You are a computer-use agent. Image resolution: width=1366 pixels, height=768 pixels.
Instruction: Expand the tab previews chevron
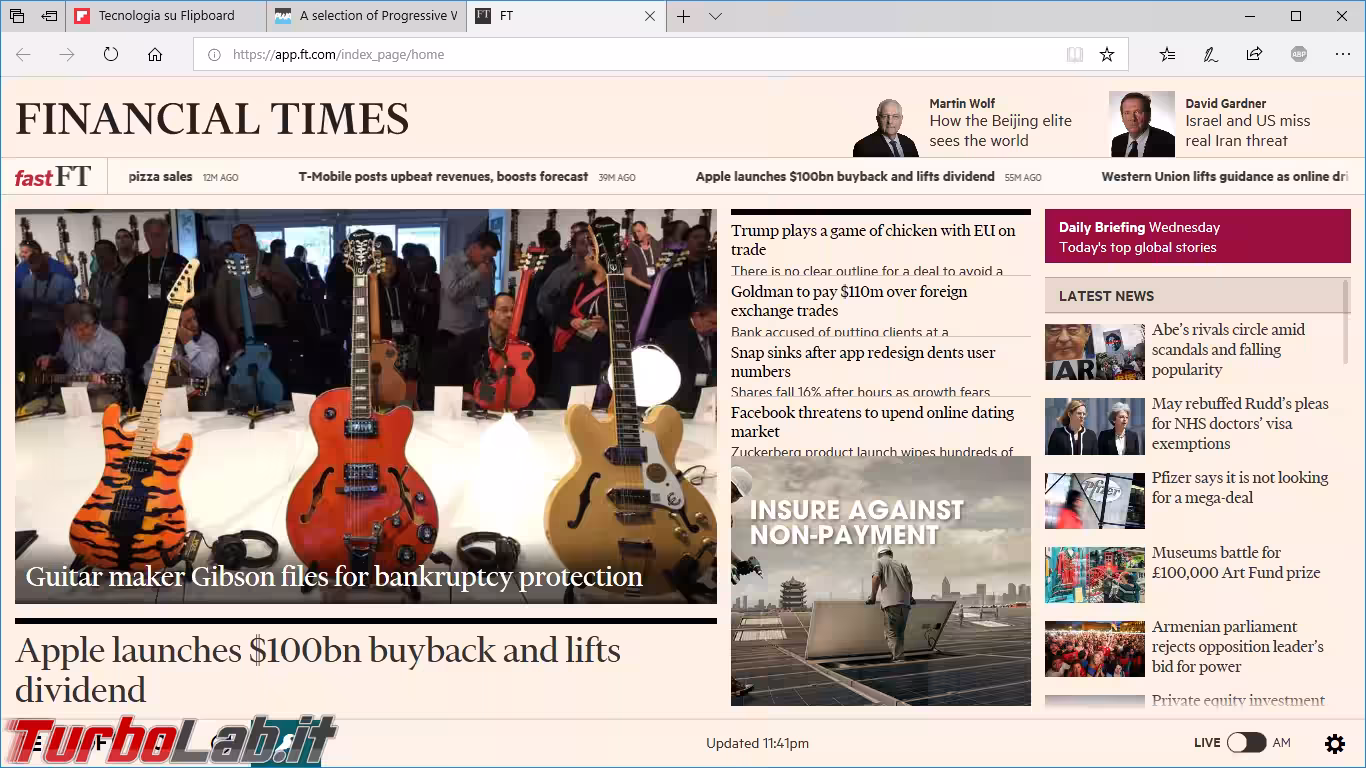click(715, 16)
